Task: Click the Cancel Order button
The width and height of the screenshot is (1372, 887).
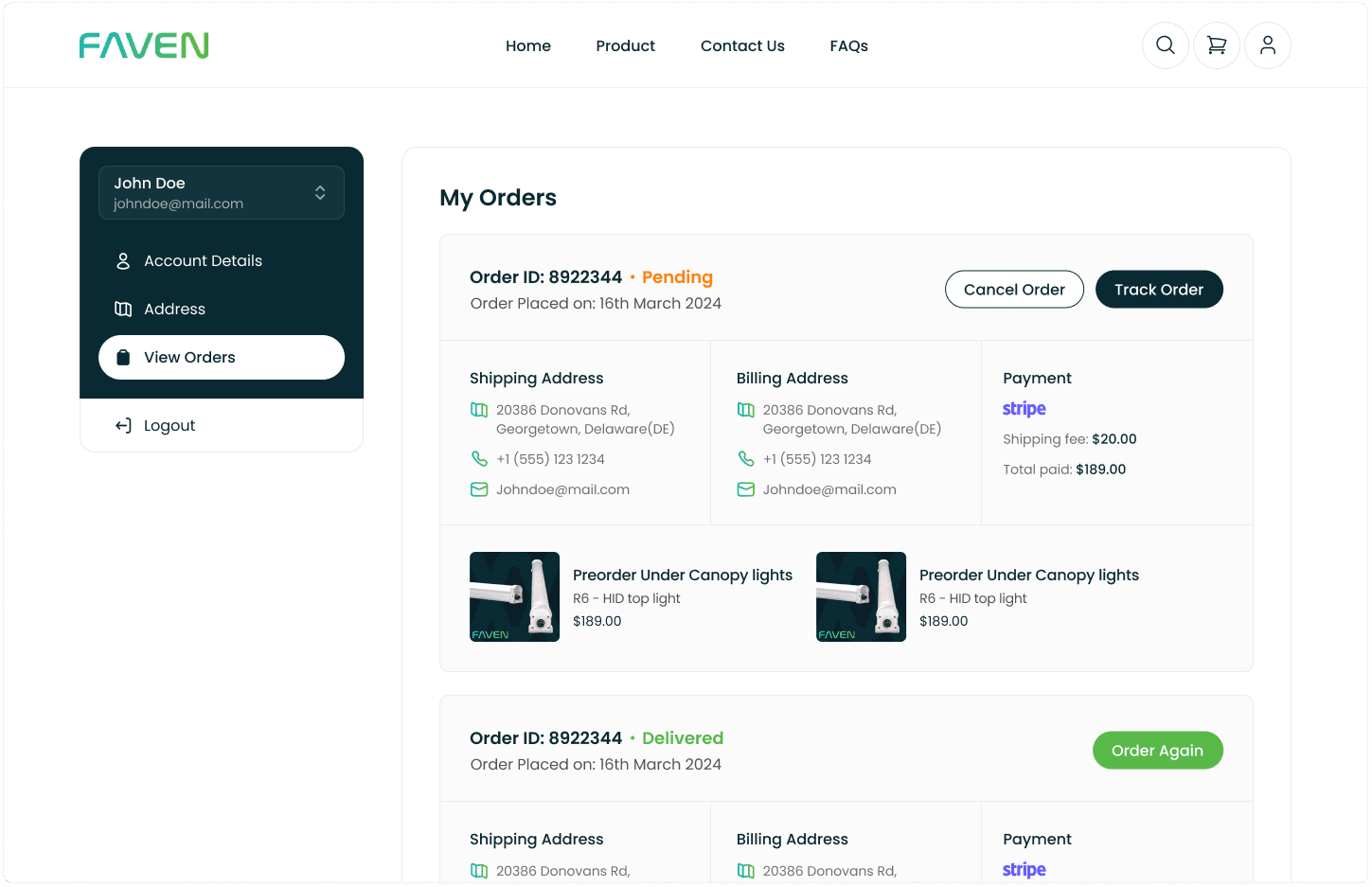Action: 1014,290
